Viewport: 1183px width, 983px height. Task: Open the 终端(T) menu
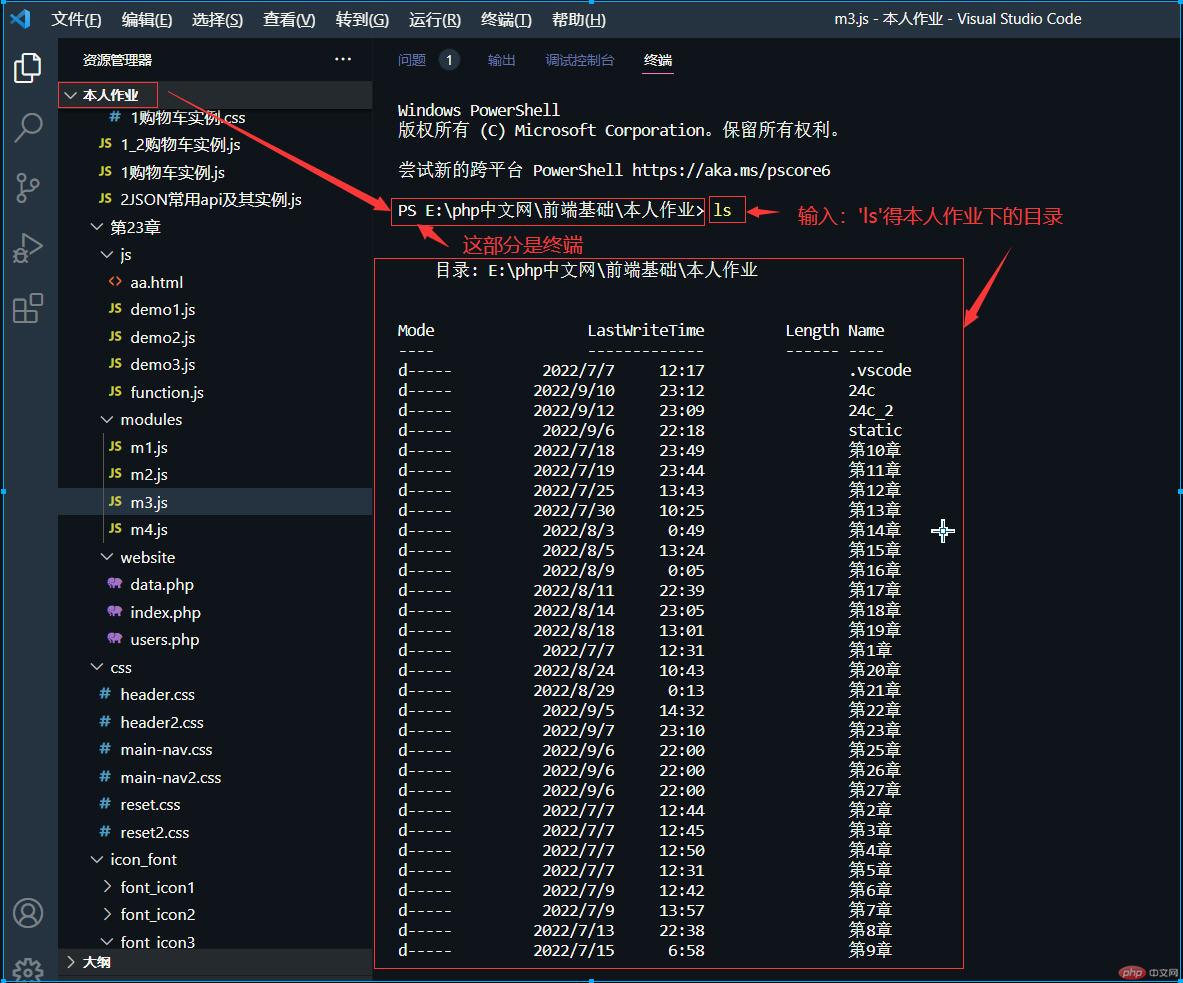tap(506, 19)
